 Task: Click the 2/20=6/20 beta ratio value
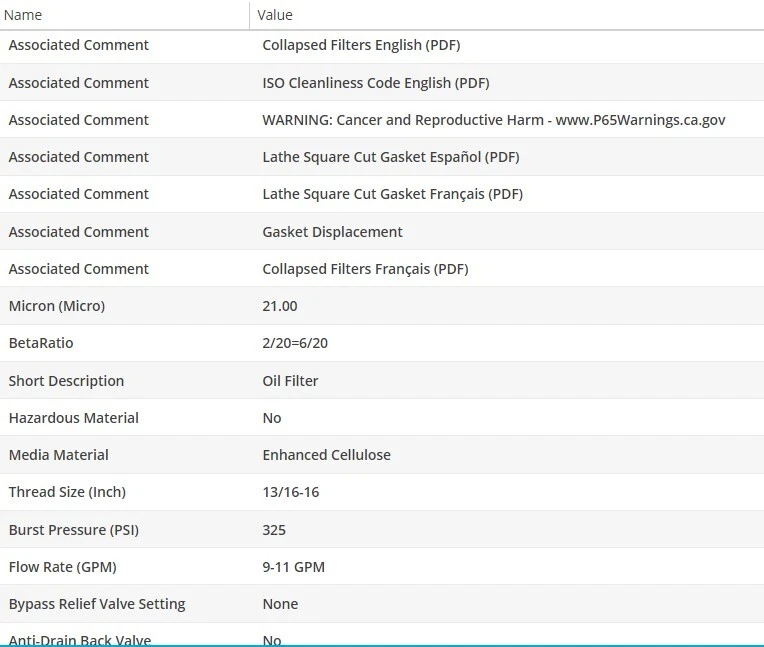pyautogui.click(x=295, y=343)
